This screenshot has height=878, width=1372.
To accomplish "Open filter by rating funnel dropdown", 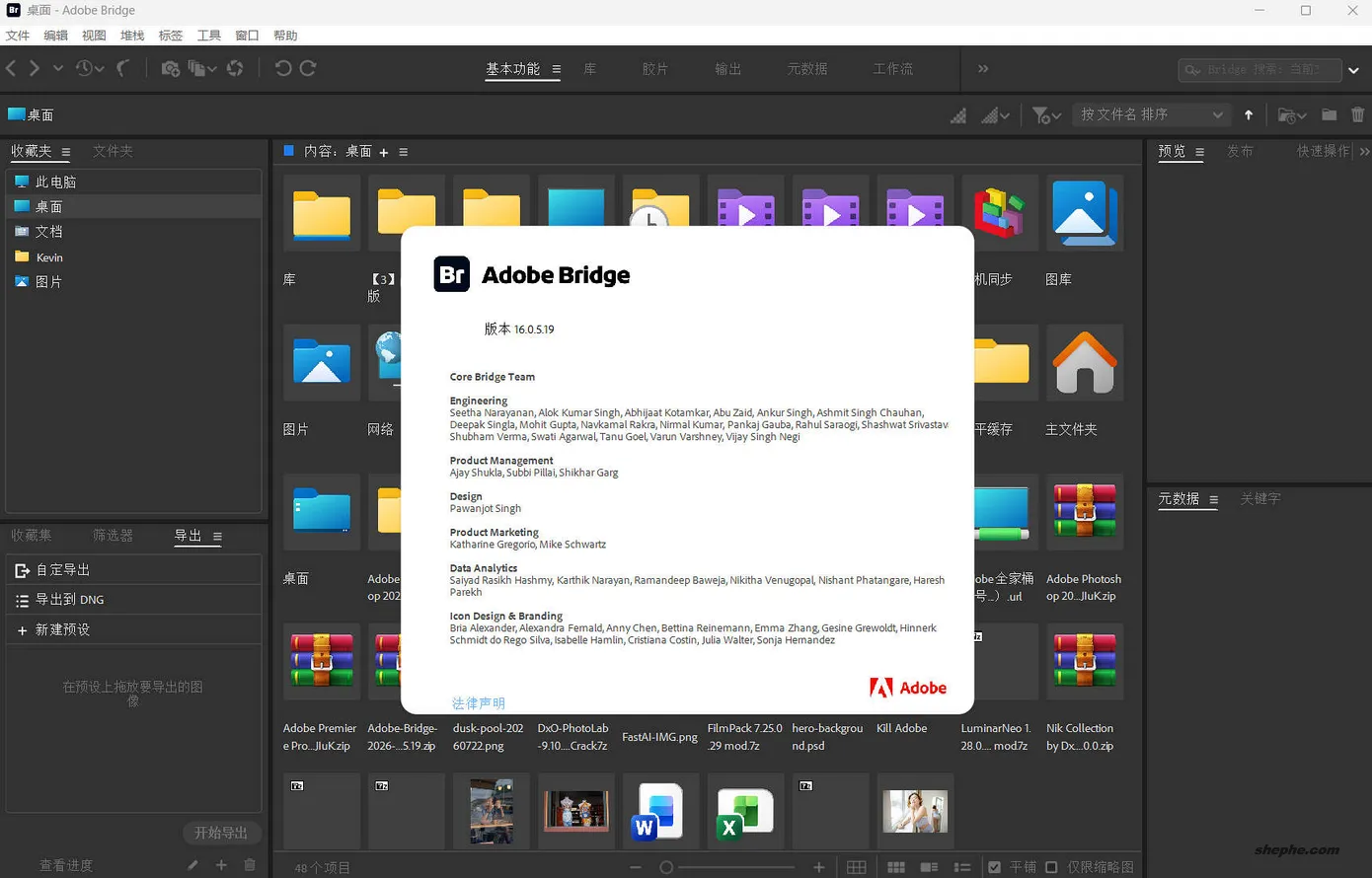I will pos(1046,115).
